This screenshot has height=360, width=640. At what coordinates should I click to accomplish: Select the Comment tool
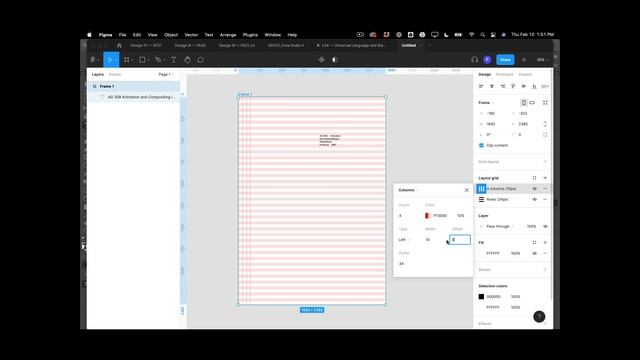[200, 60]
